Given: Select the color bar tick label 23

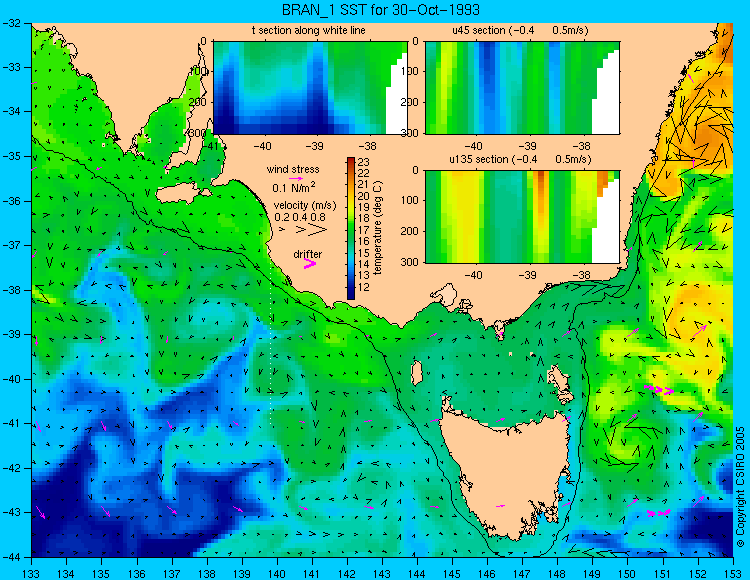Looking at the screenshot, I should point(364,163).
